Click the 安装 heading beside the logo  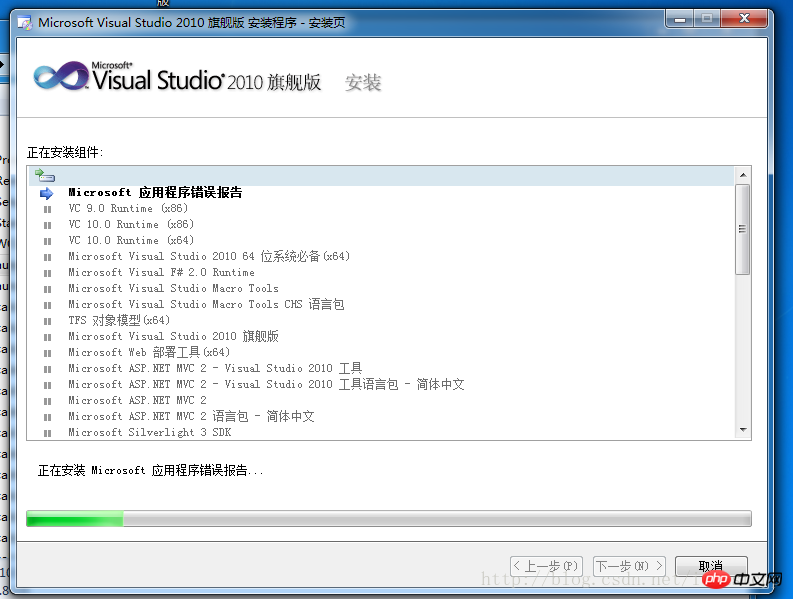tap(363, 82)
